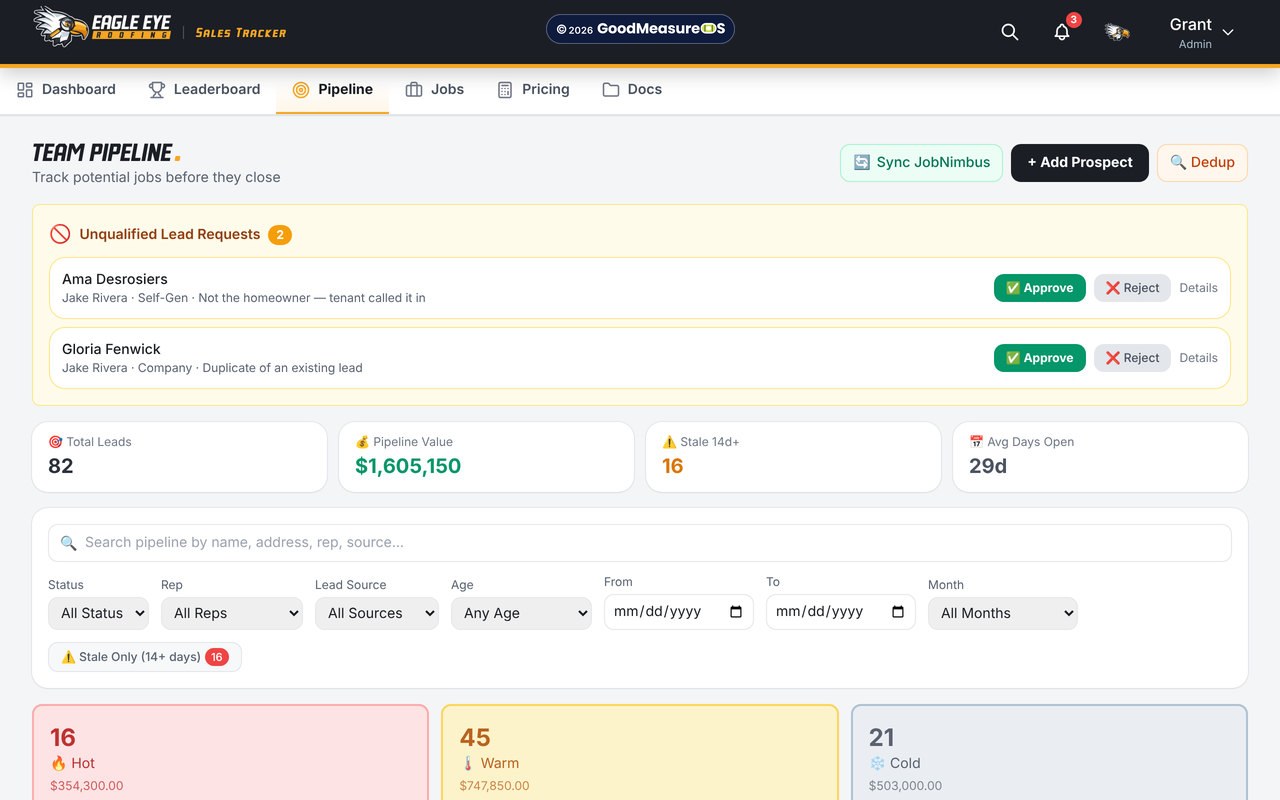
Task: Open the Jobs tab
Action: [x=435, y=90]
